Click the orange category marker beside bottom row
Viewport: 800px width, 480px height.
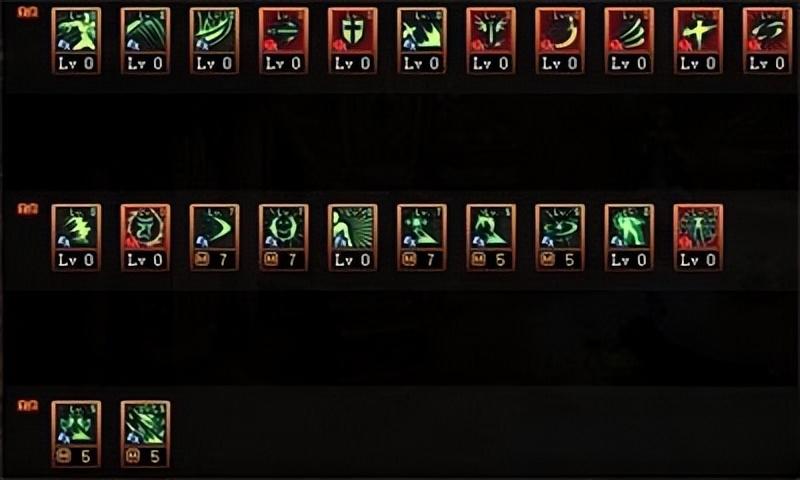click(28, 406)
